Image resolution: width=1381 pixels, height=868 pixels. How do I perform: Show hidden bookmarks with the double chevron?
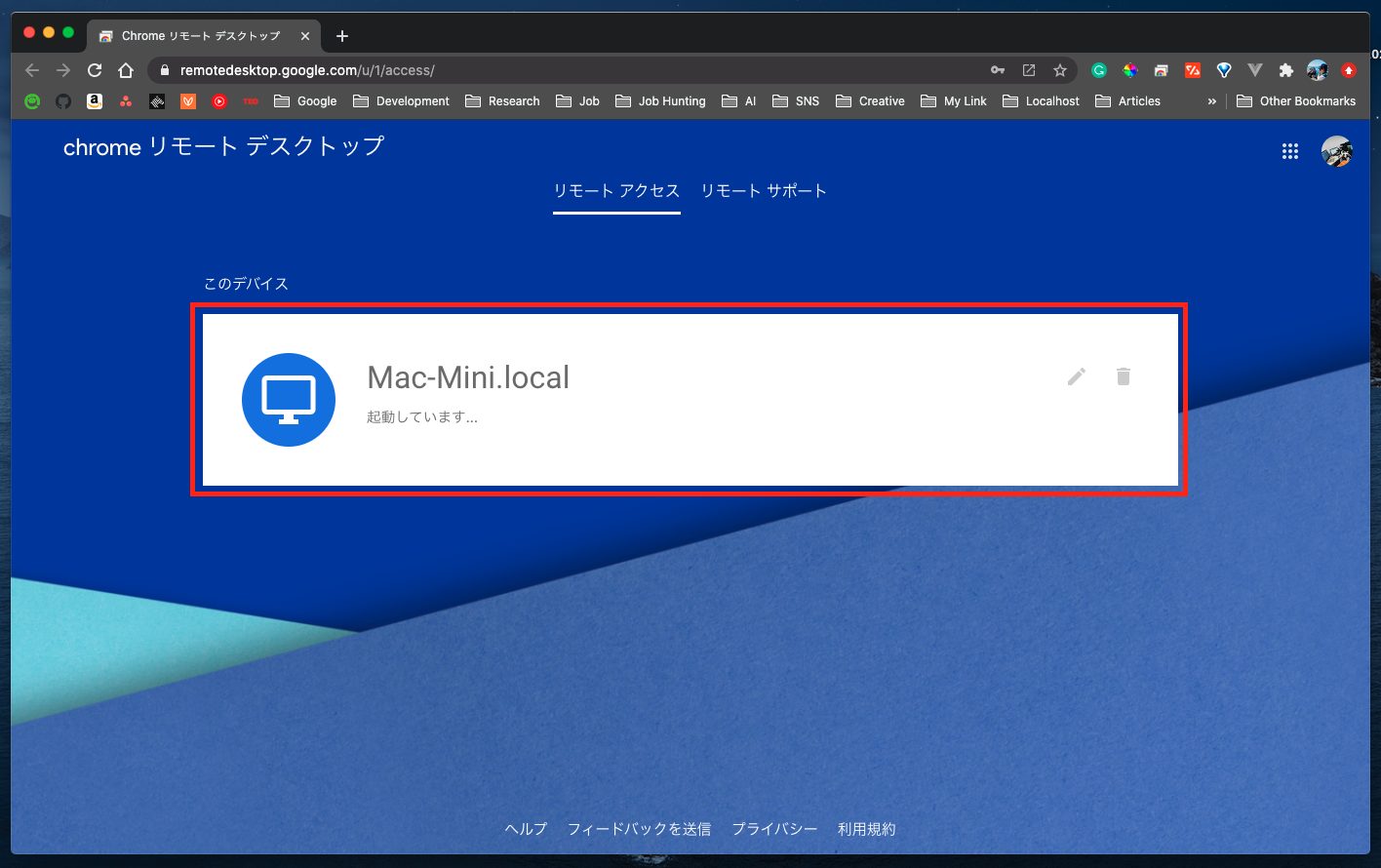click(x=1212, y=100)
